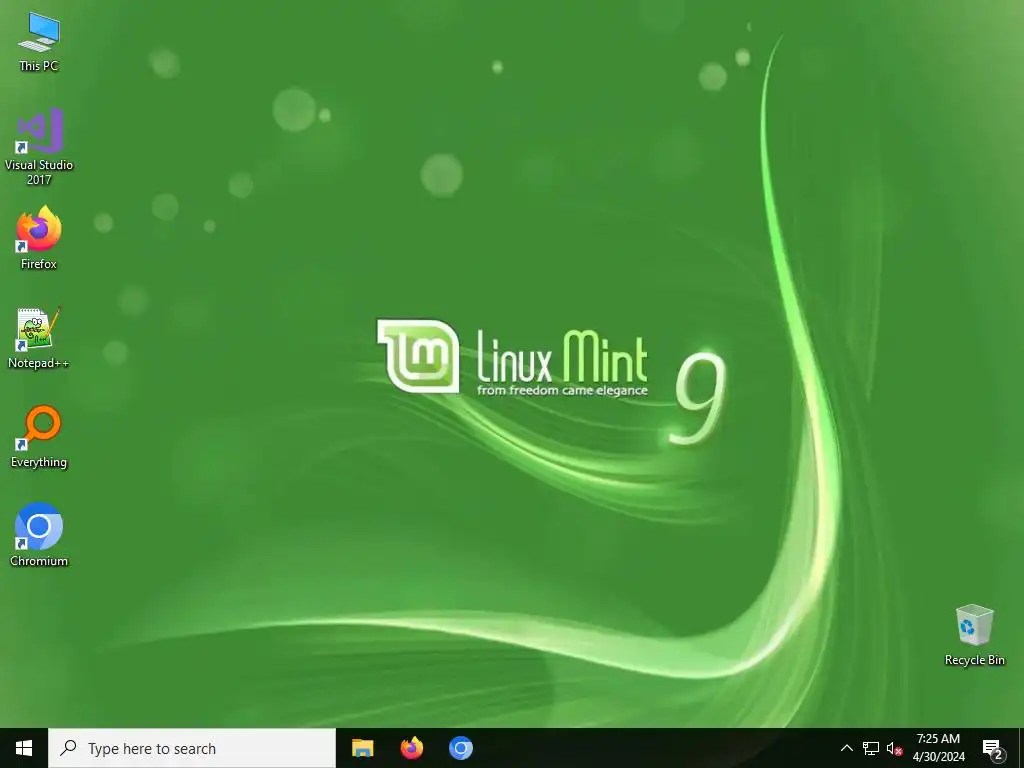Viewport: 1024px width, 768px height.
Task: Open the network status tray icon
Action: click(871, 748)
